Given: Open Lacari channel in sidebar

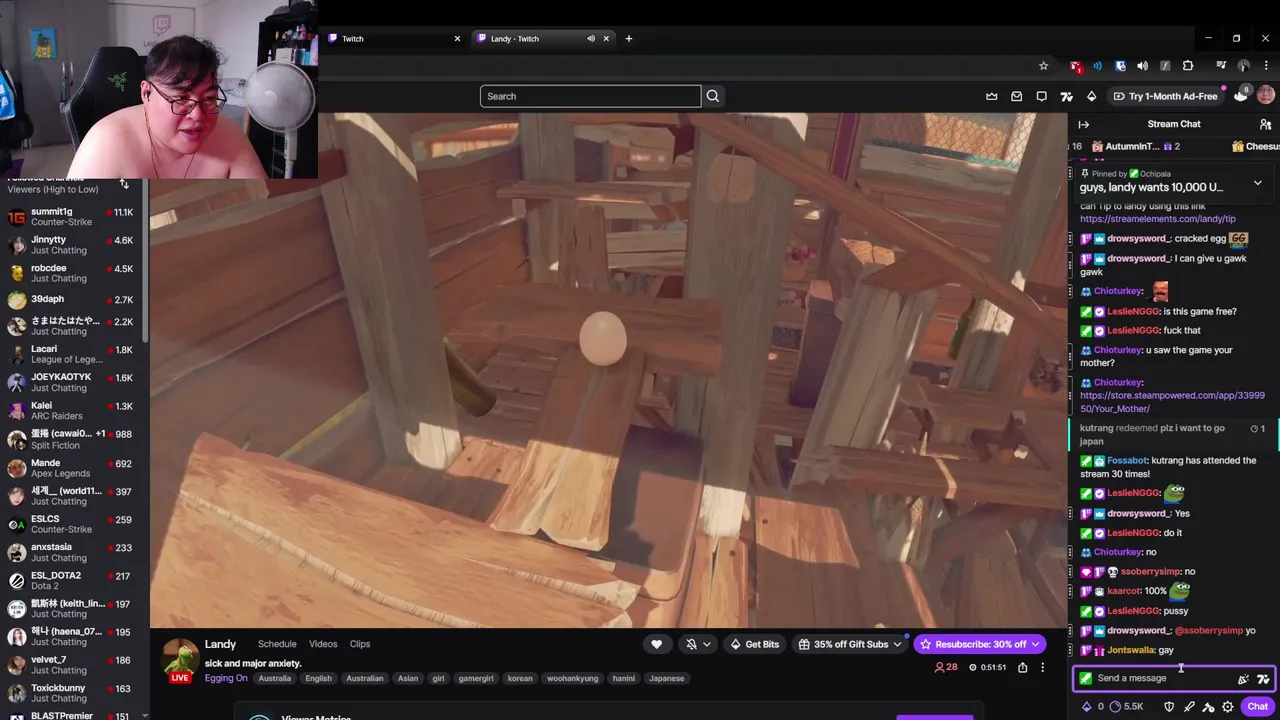Looking at the screenshot, I should (70, 354).
